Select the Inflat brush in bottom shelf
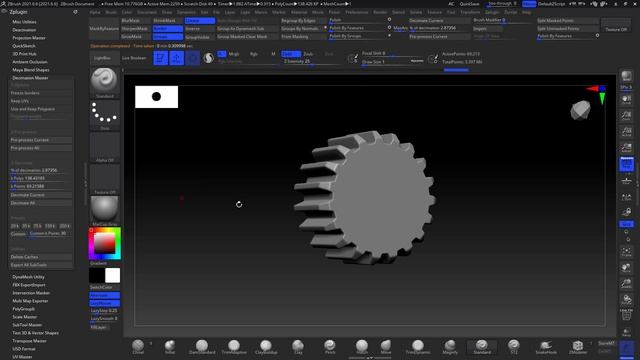The height and width of the screenshot is (360, 640). [170, 347]
